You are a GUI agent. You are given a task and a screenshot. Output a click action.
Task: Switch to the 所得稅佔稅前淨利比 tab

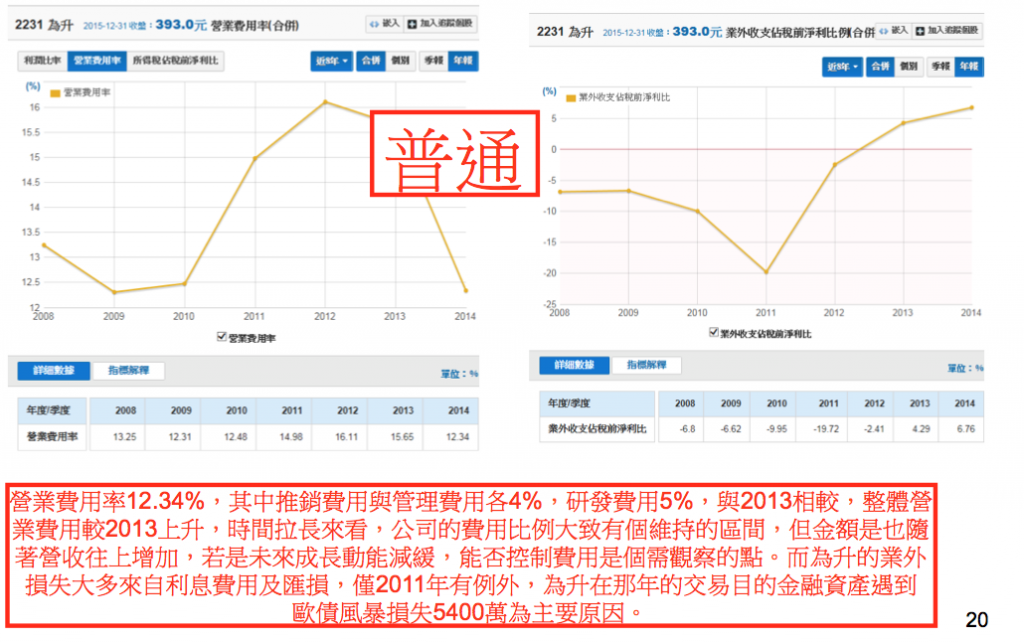[x=177, y=61]
